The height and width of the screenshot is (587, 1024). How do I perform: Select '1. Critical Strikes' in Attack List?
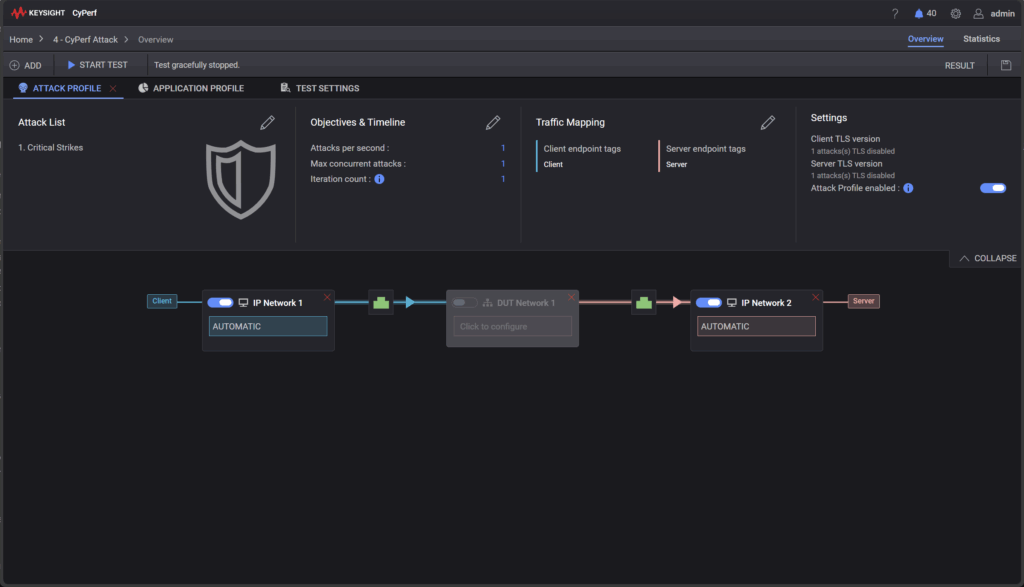coord(51,148)
